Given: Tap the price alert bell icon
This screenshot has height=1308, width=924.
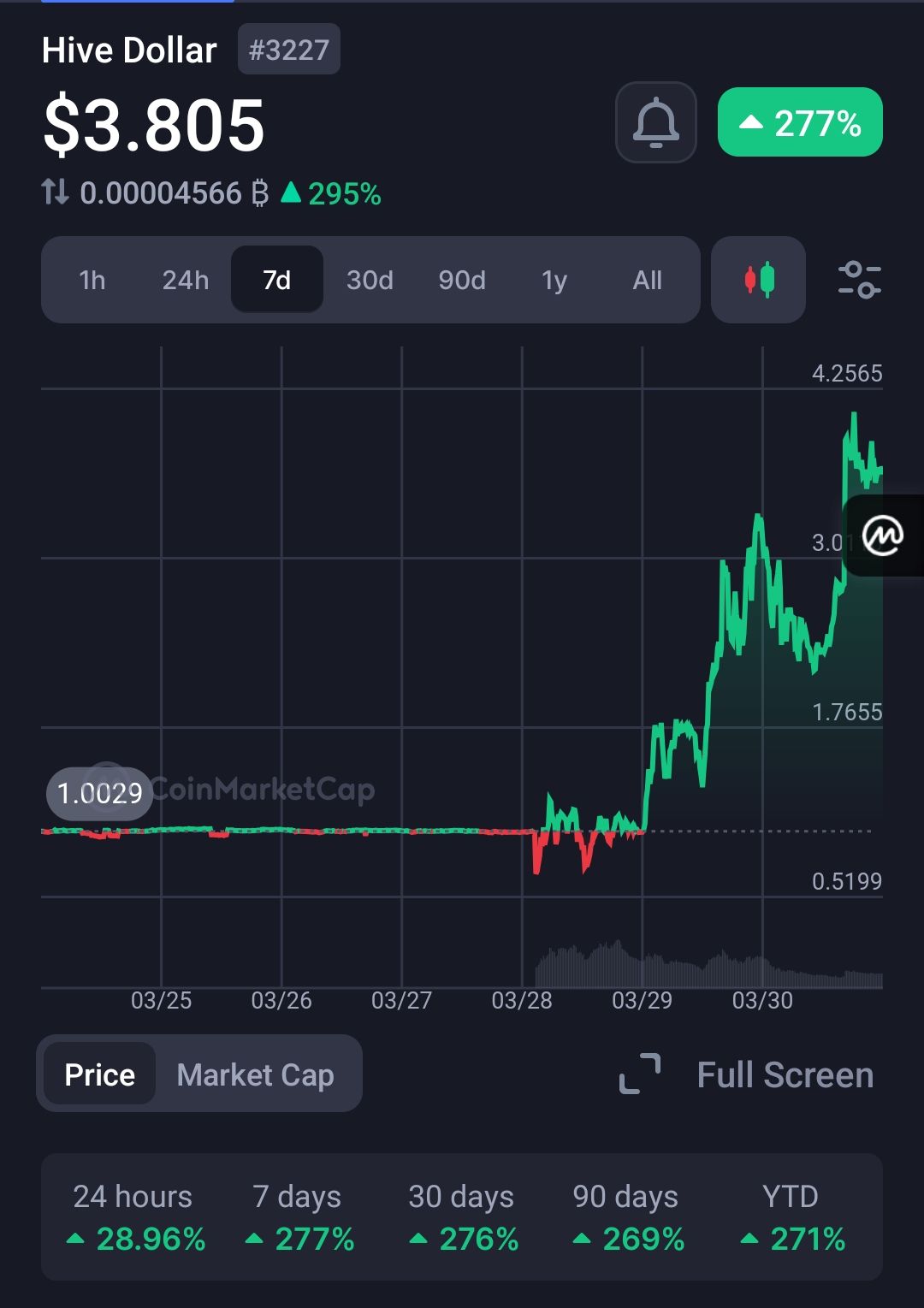Looking at the screenshot, I should pyautogui.click(x=655, y=122).
